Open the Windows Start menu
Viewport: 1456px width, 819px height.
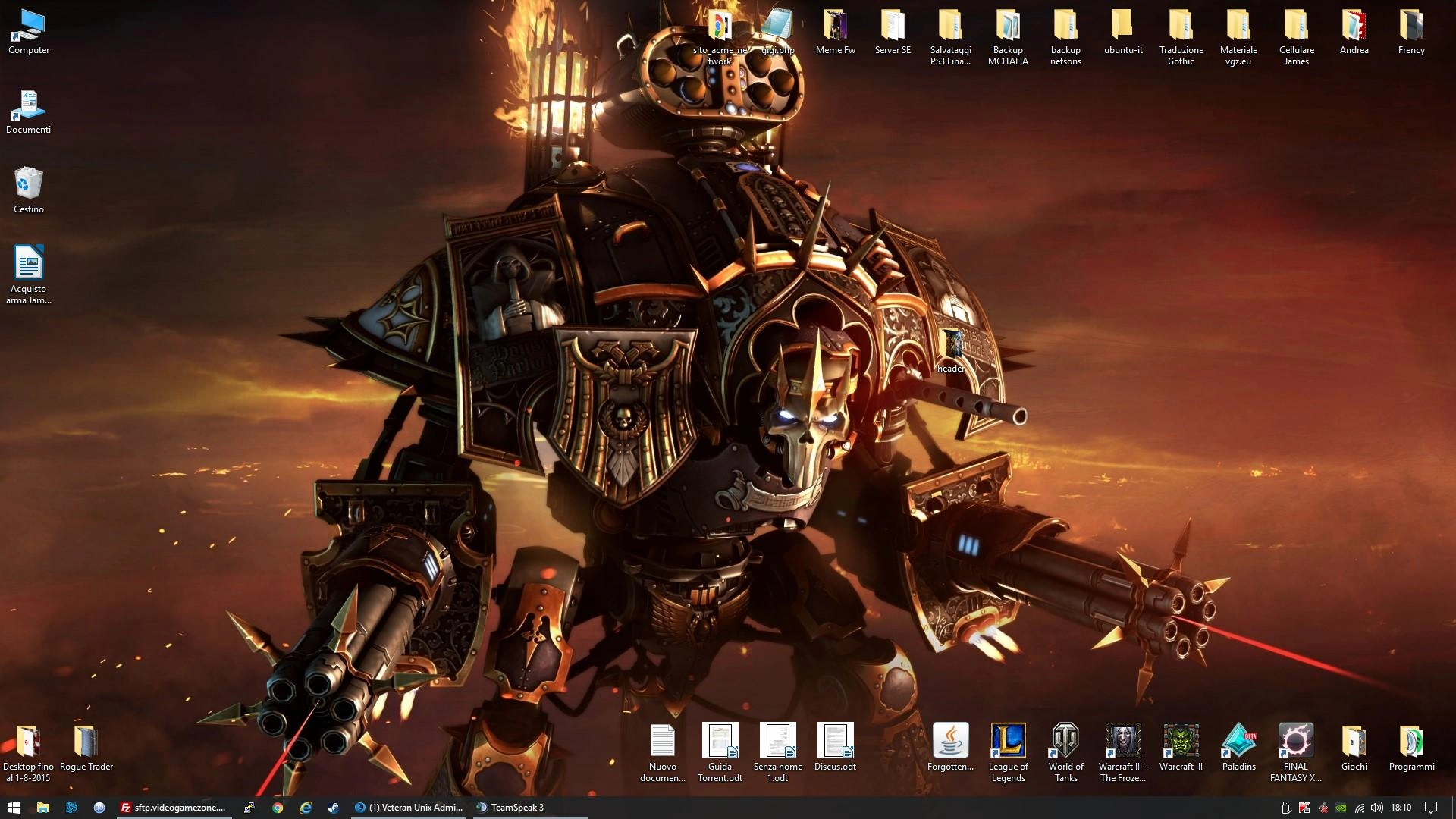click(x=14, y=808)
